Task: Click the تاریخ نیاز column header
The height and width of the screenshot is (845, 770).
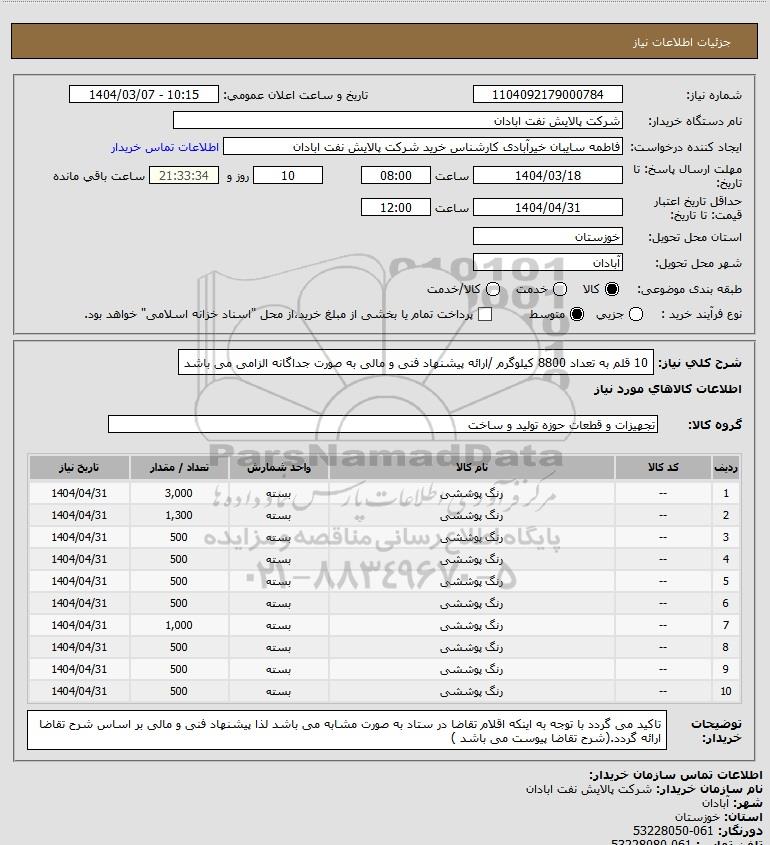Action: tap(79, 467)
